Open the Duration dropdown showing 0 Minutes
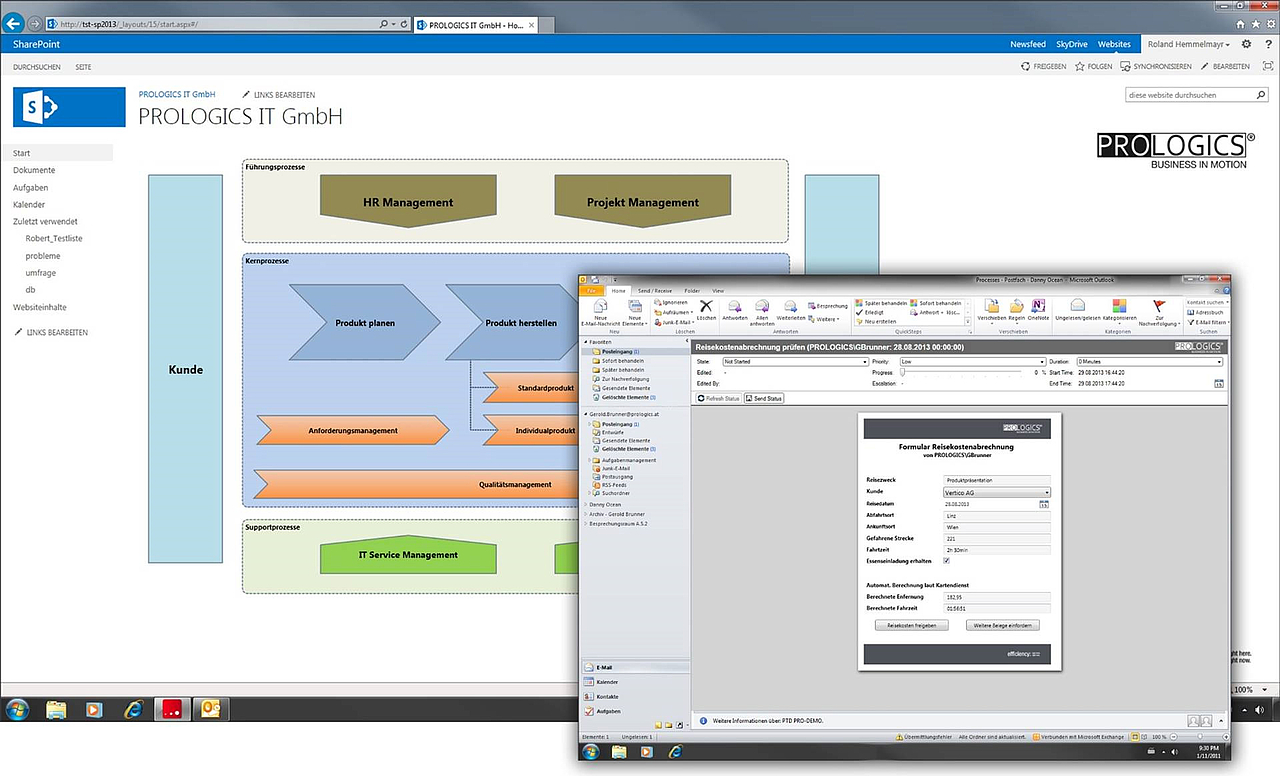 pyautogui.click(x=1150, y=362)
